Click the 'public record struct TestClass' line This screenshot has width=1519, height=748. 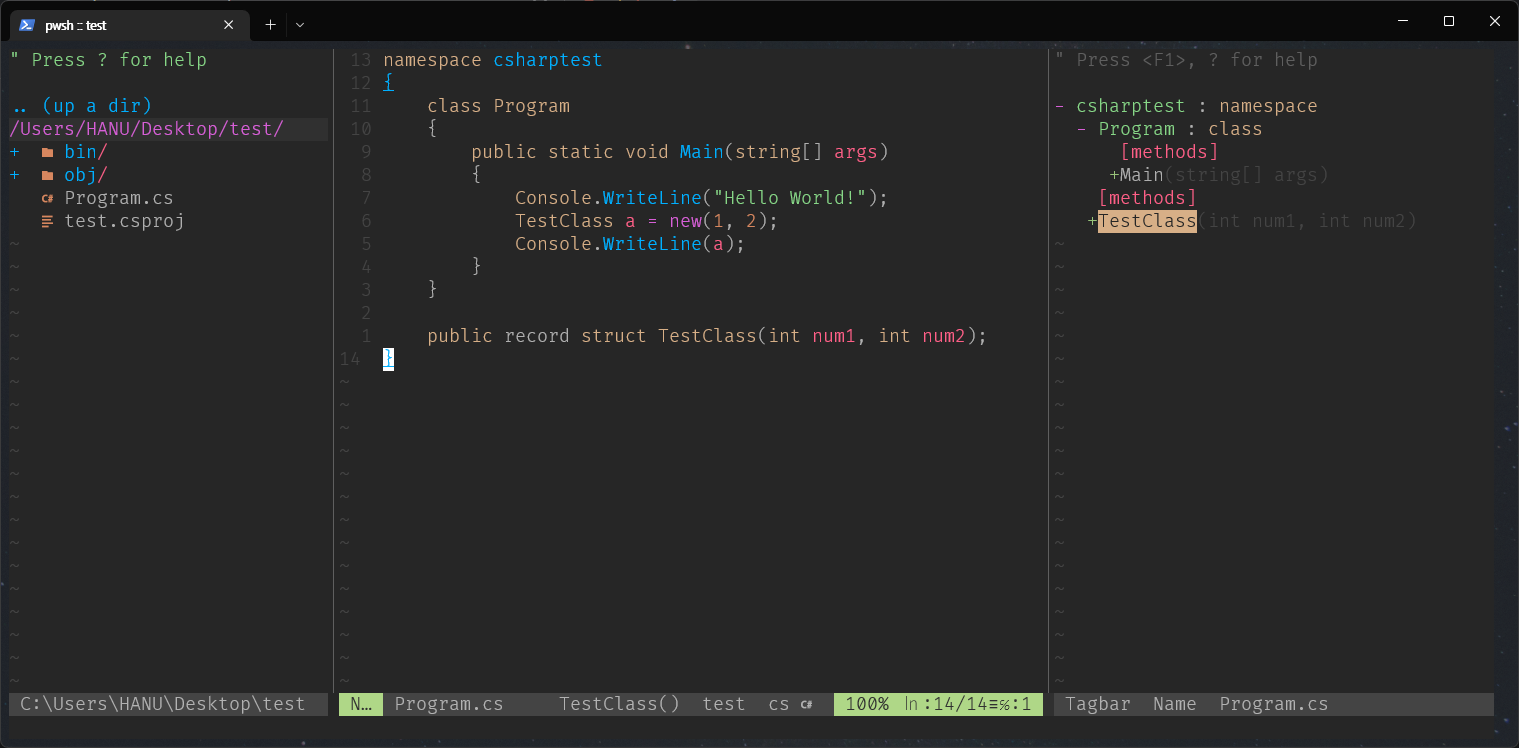click(707, 336)
